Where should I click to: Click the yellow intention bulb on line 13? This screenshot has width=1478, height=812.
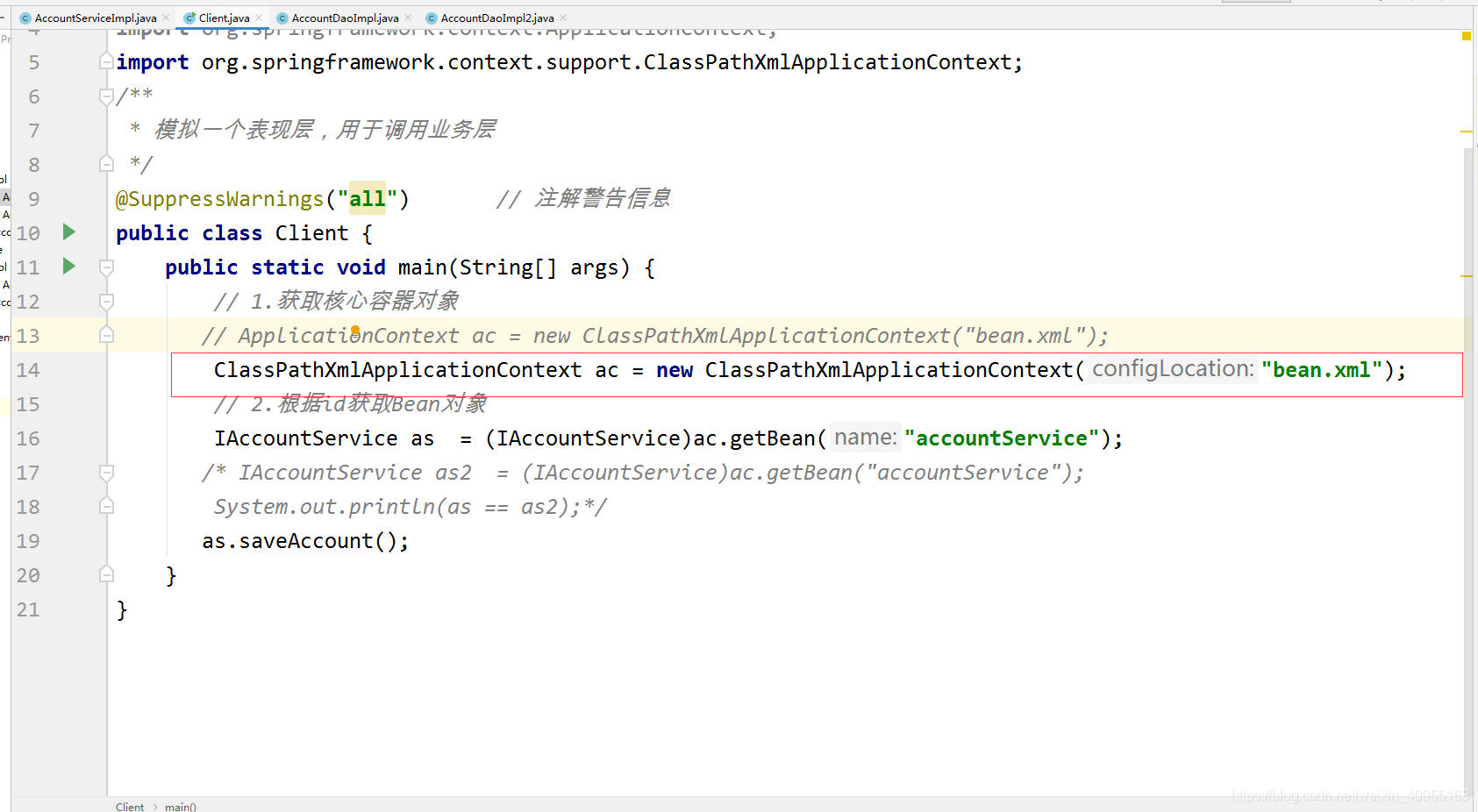(x=355, y=331)
